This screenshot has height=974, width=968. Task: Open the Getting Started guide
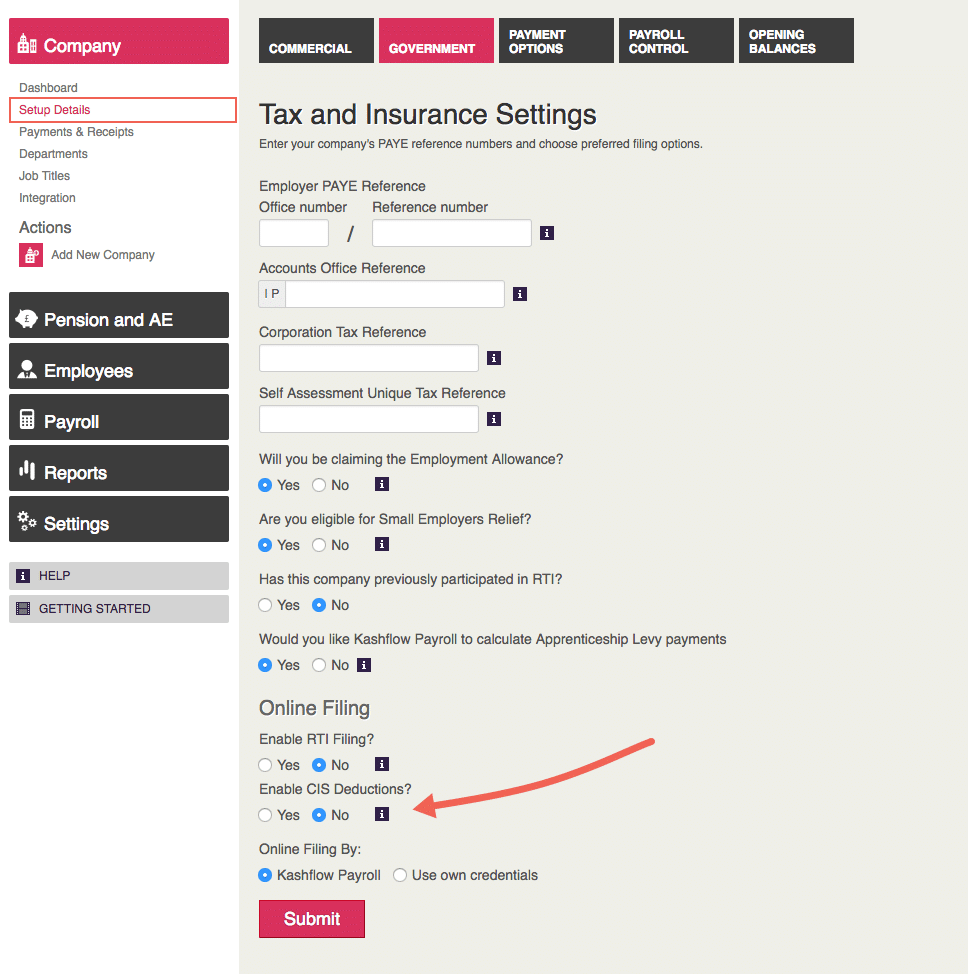tap(119, 609)
